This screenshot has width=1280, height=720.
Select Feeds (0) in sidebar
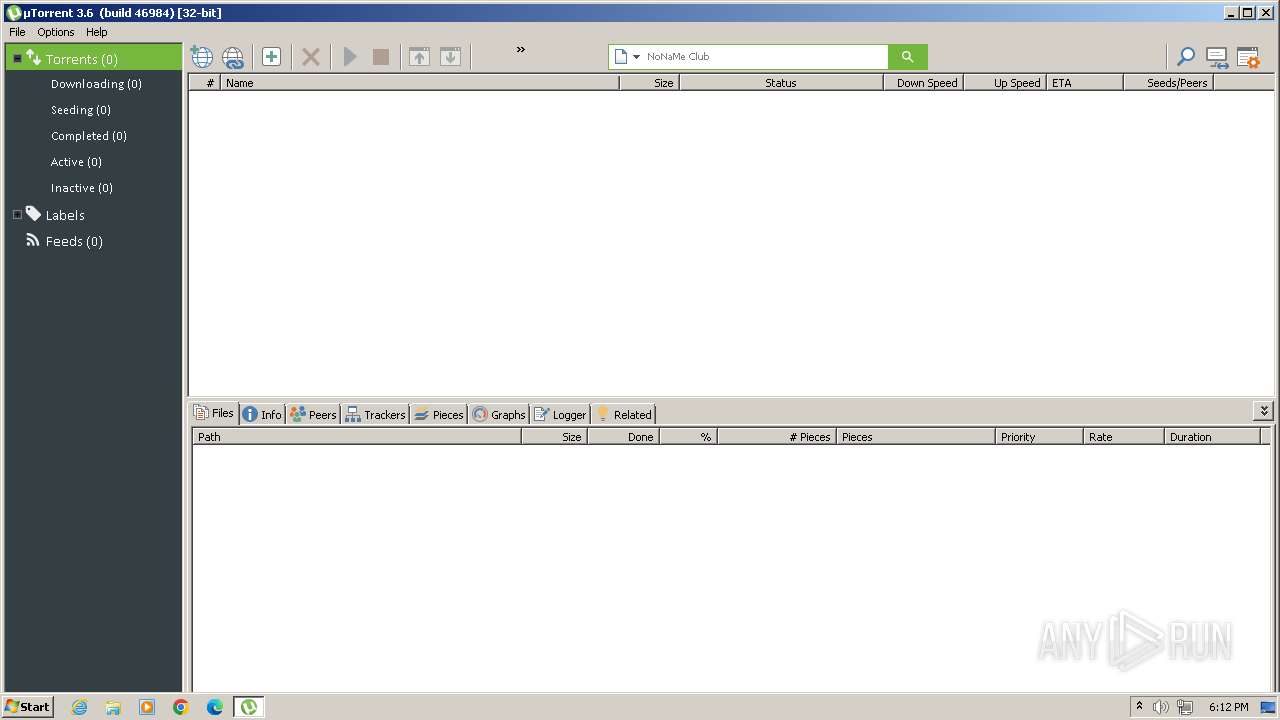(x=74, y=241)
